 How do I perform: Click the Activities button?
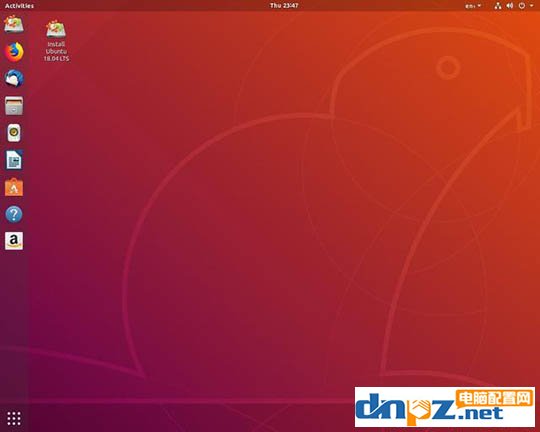[19, 6]
